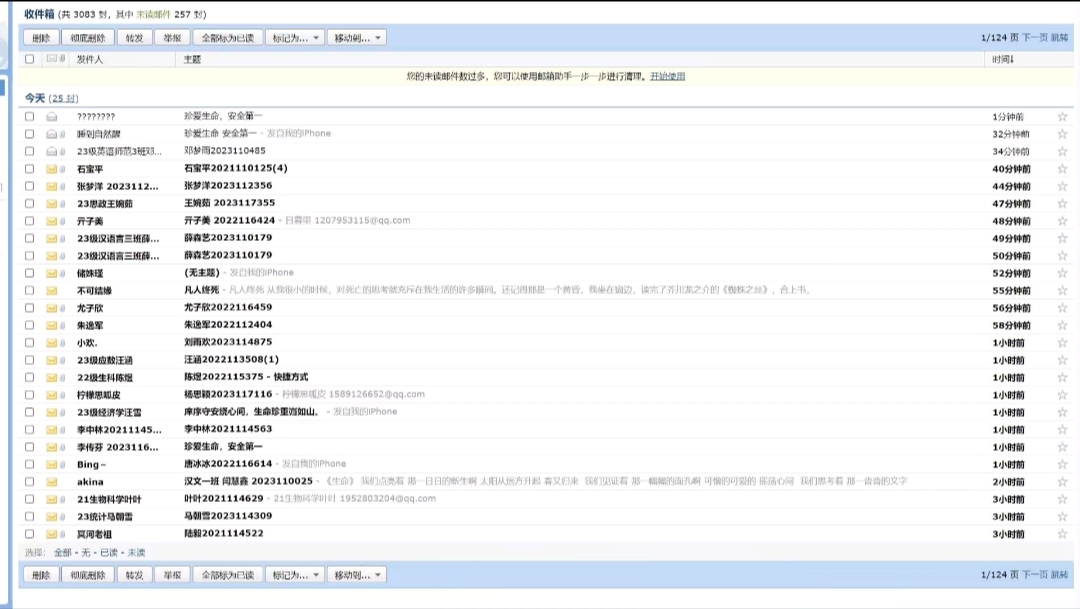Viewport: 1080px width, 609px height.
Task: Check the box for 张梦洋 email
Action: coord(30,186)
